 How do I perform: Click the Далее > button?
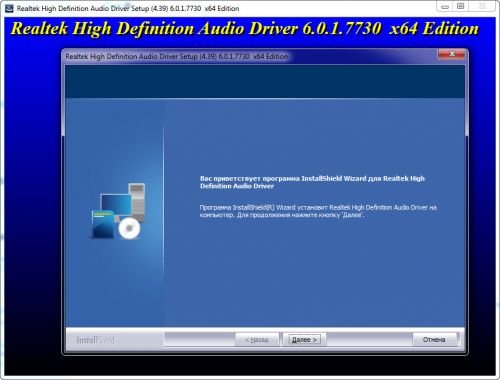304,340
